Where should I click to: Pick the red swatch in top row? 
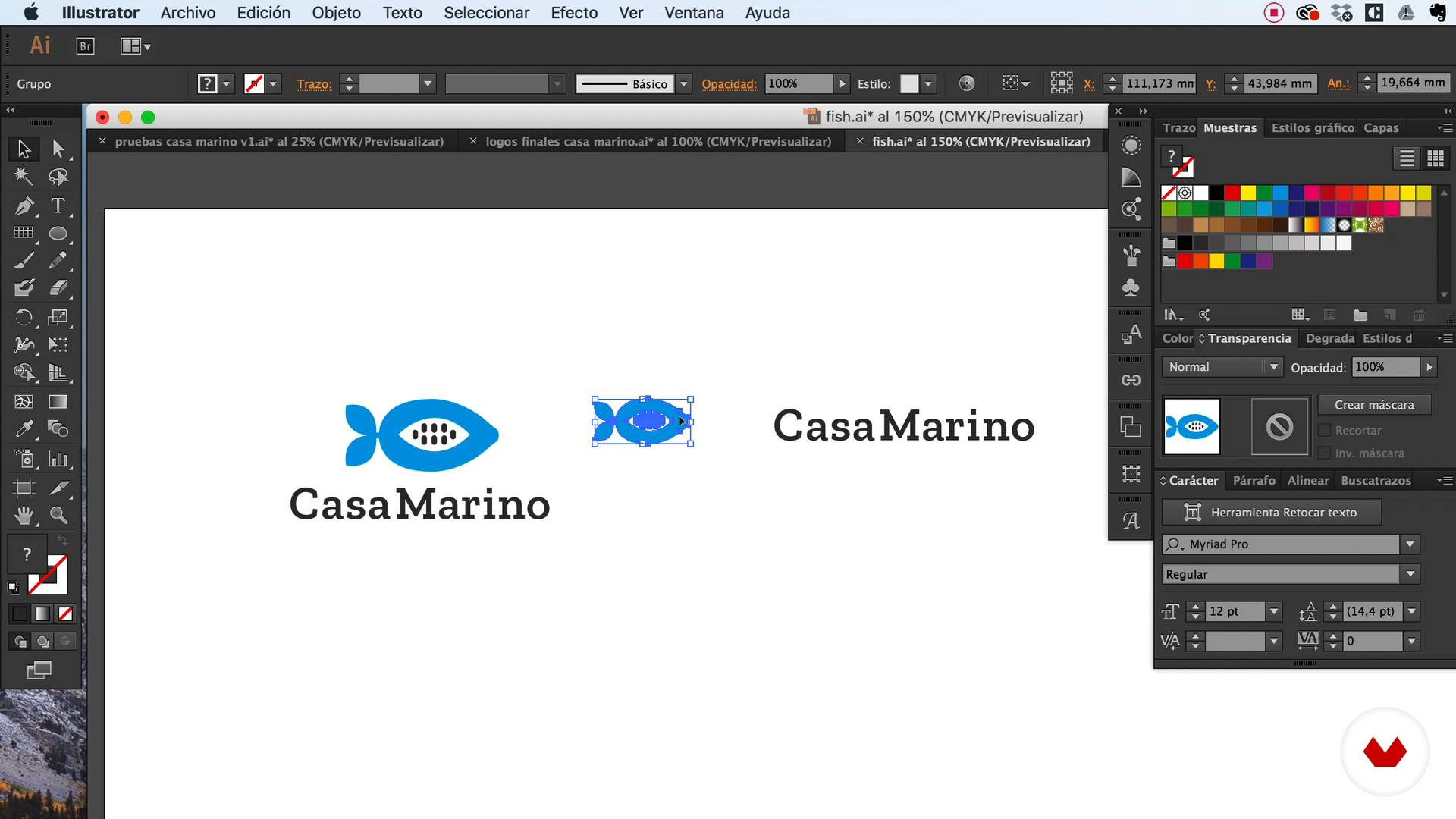1232,193
